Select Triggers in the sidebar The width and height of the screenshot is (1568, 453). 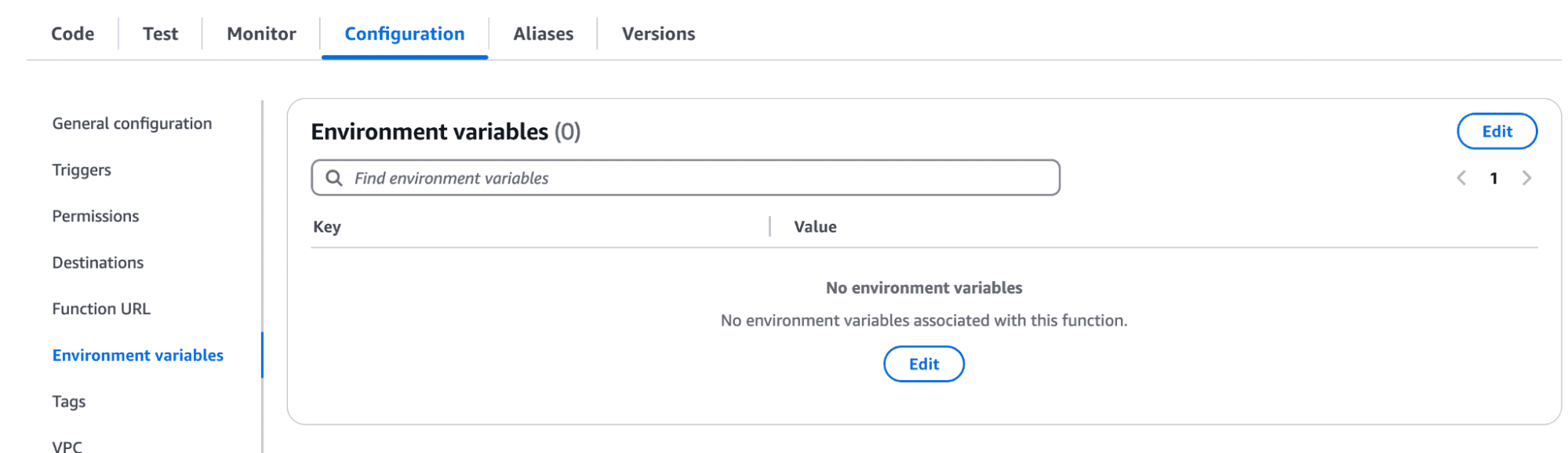pos(82,170)
